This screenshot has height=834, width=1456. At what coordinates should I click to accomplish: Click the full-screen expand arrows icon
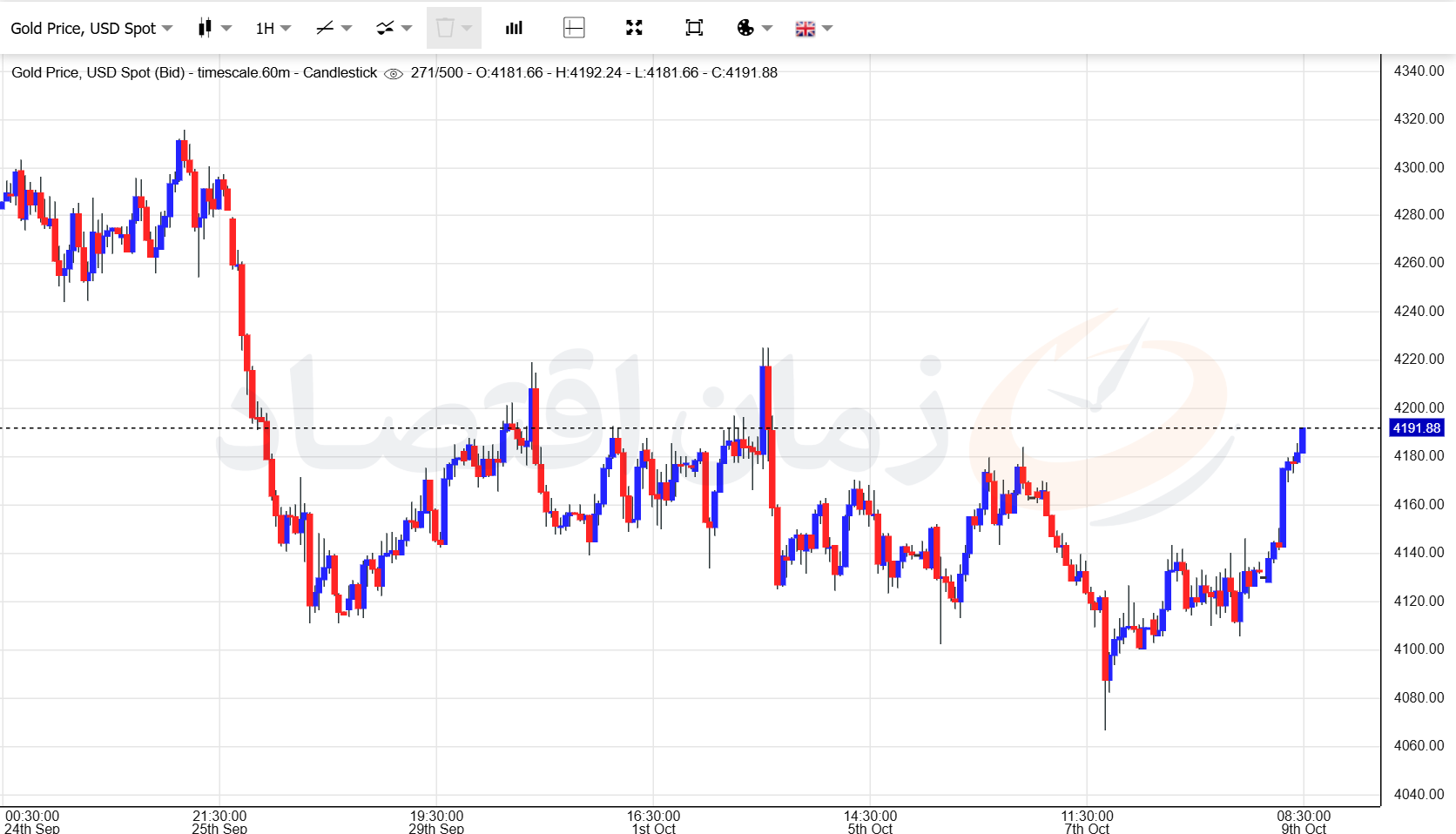[x=634, y=29]
